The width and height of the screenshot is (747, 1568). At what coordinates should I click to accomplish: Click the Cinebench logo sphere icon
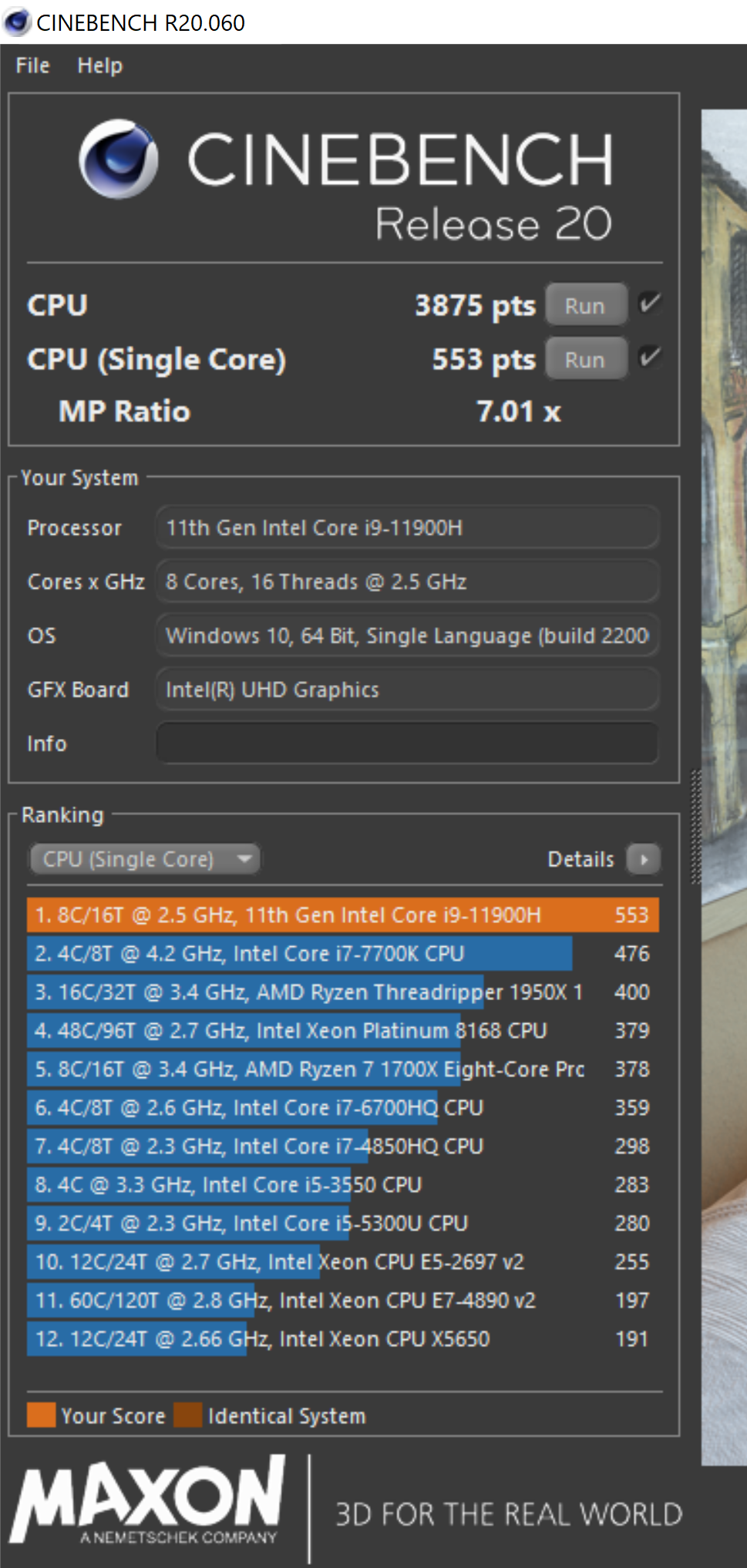coord(119,159)
